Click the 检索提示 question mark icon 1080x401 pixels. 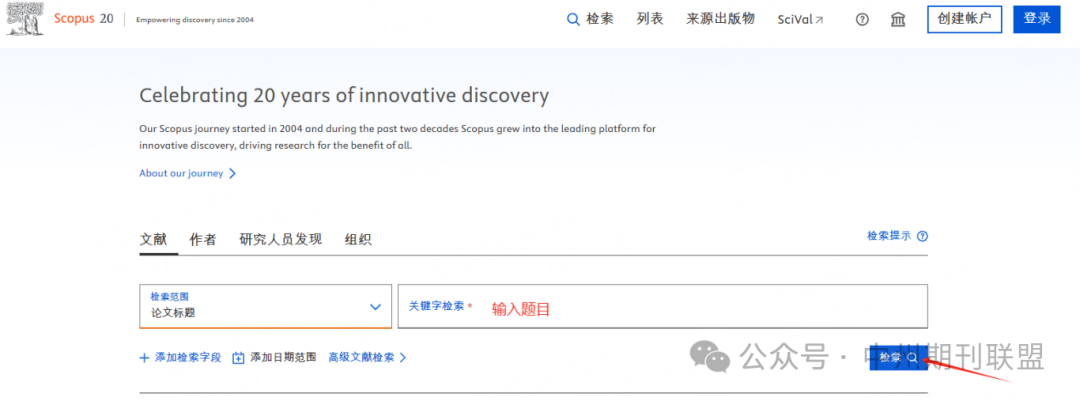[922, 236]
